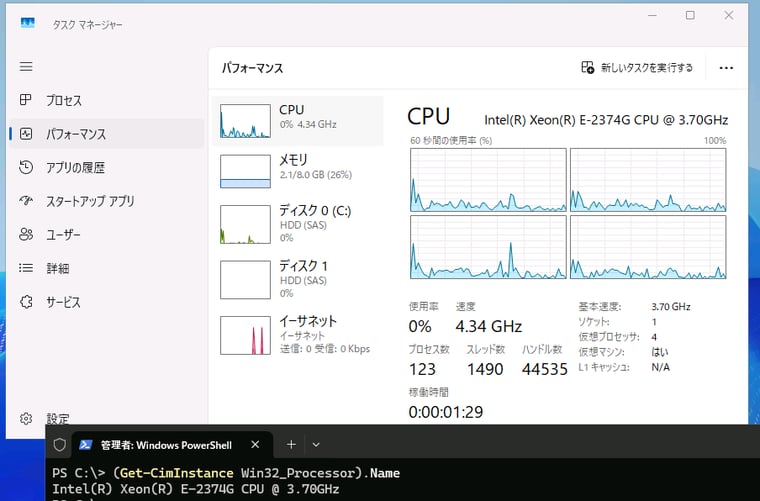Close the 管理者: Windows PowerShell tab
Screen dimensions: 760x501
click(x=255, y=444)
